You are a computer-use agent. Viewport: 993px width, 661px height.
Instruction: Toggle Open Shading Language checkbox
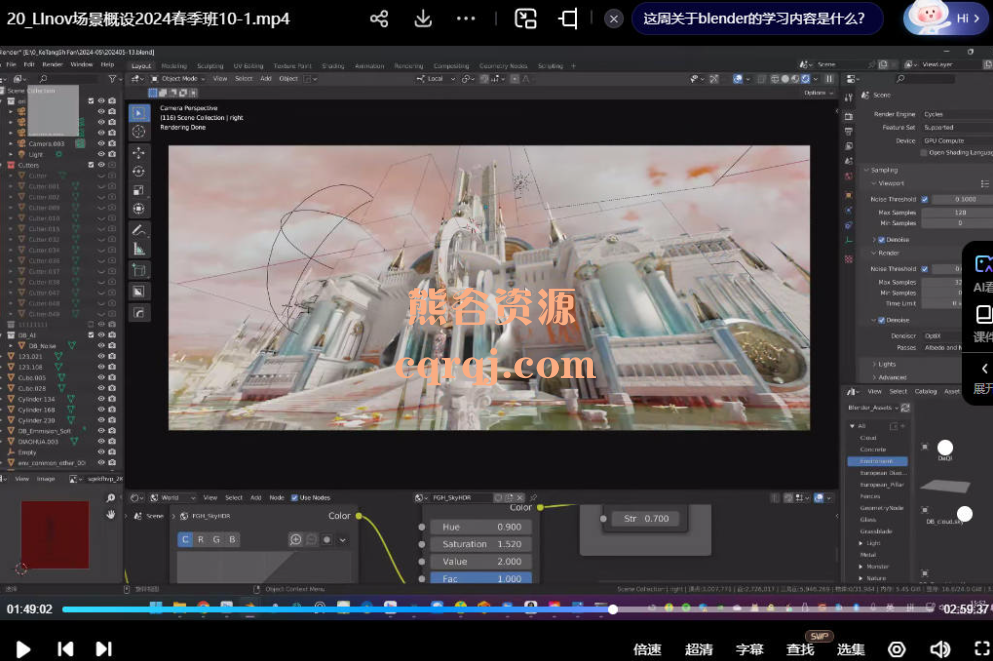tap(924, 153)
